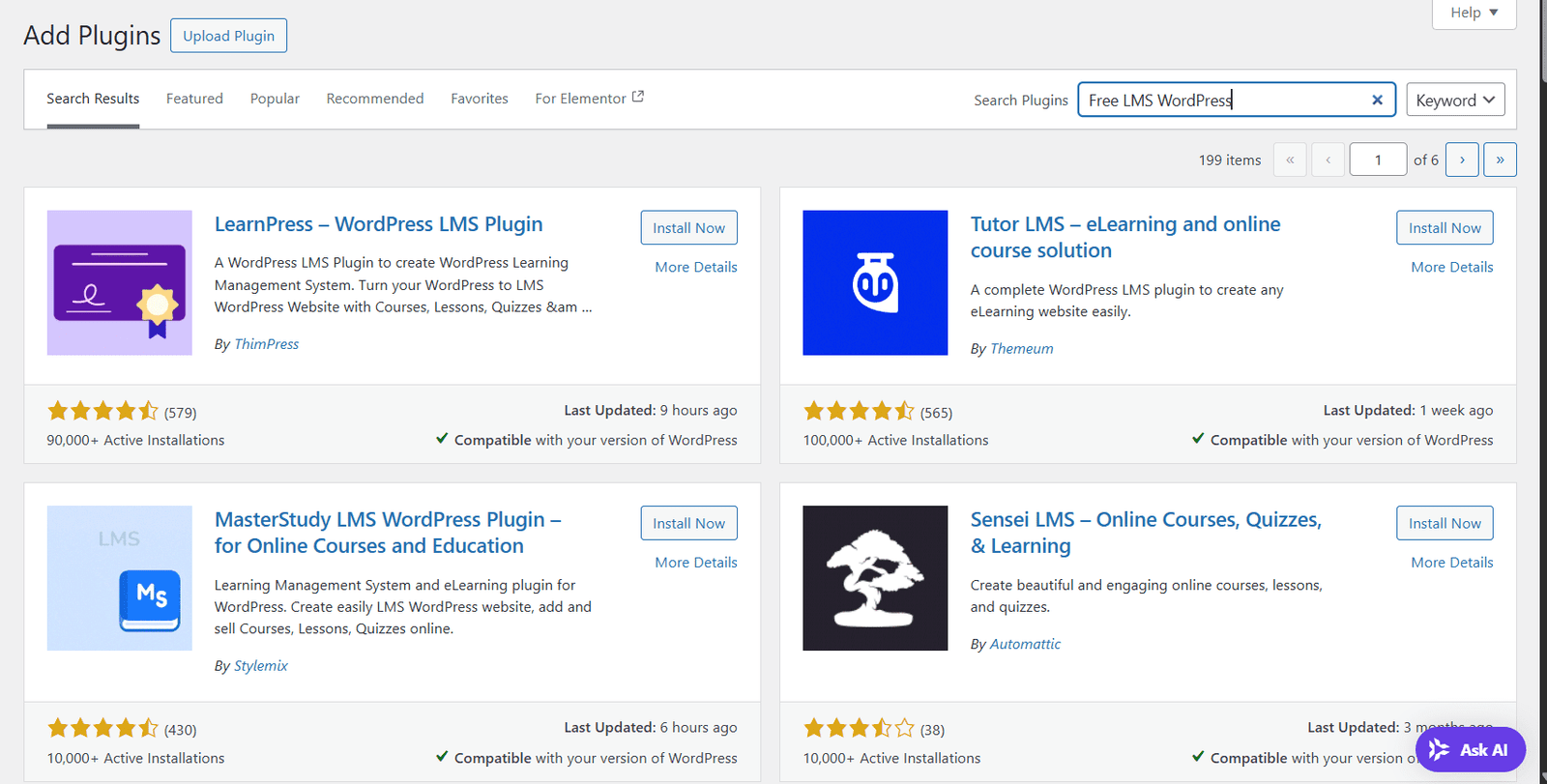Click the MasterStudy LMS plugin icon
Screen dimensions: 1547x784
click(120, 578)
